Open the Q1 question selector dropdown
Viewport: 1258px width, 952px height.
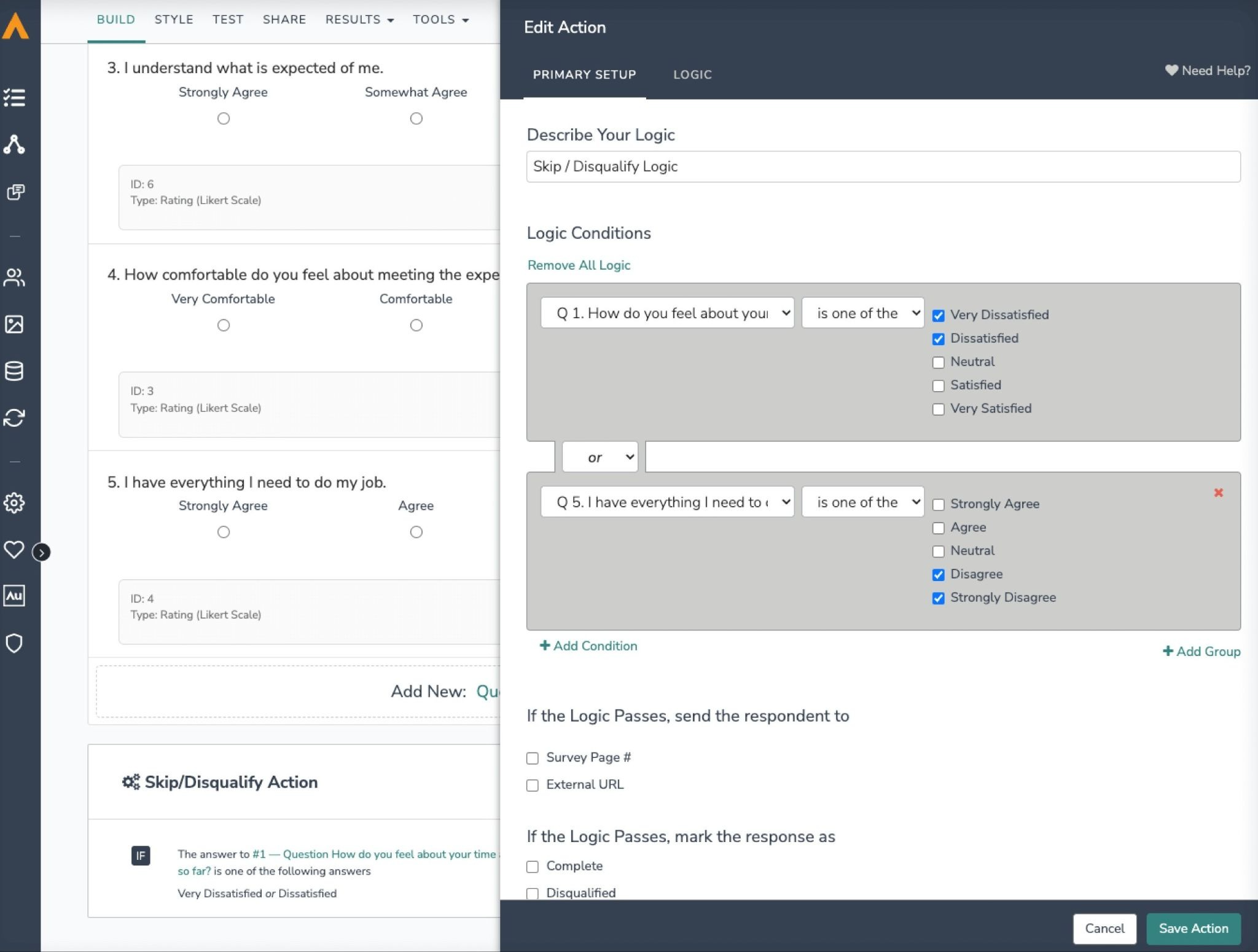(667, 313)
